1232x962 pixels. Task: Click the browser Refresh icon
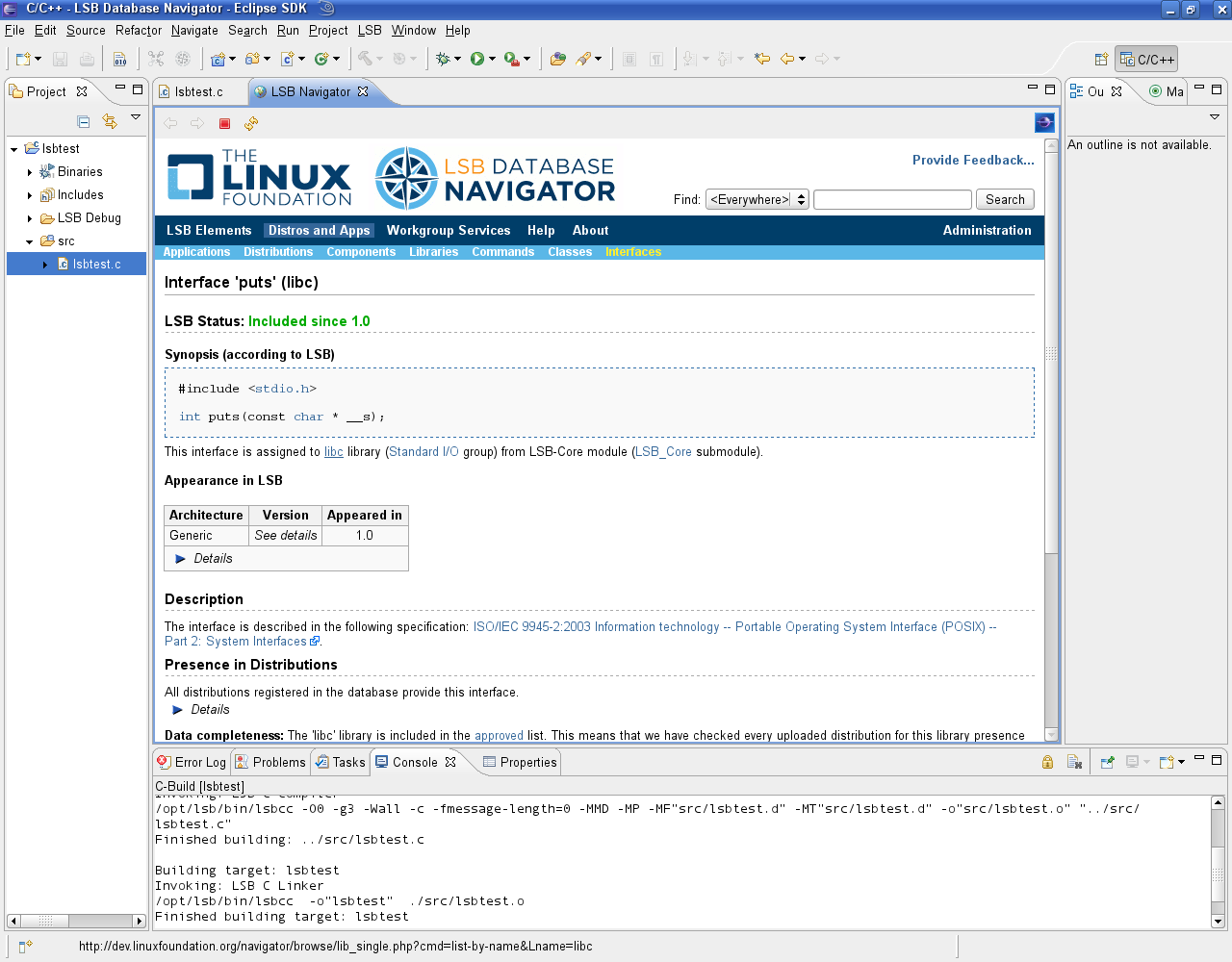[251, 123]
